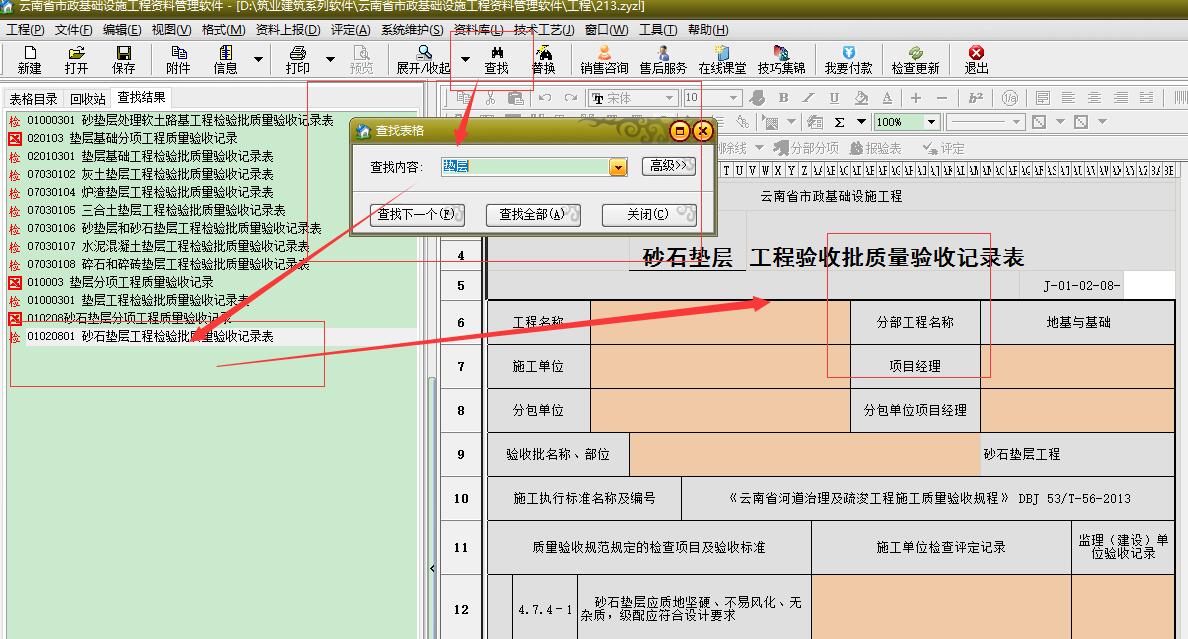Open the 查找 (Find) binoculars tool

(496, 59)
